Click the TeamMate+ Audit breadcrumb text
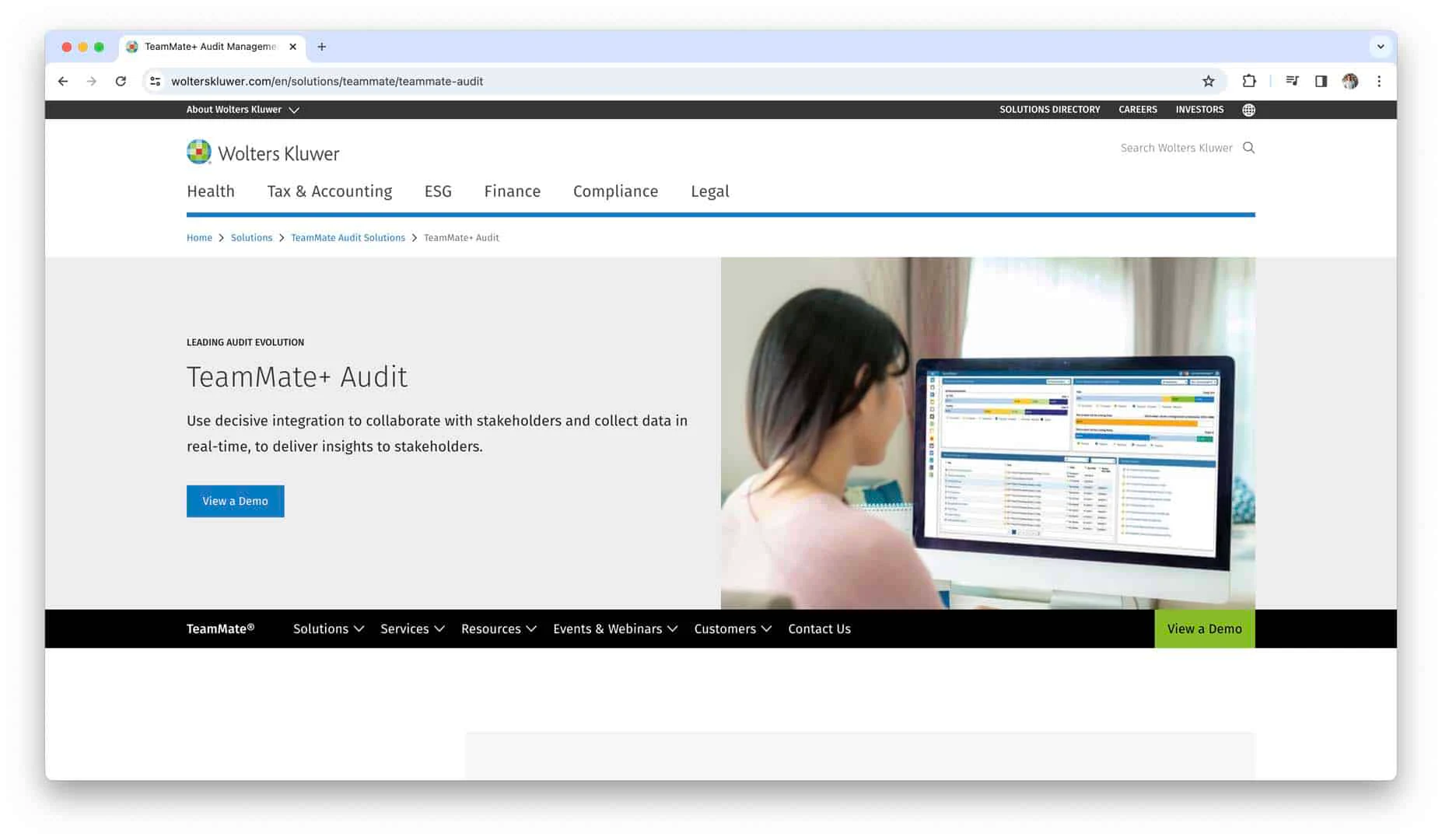This screenshot has height=840, width=1442. 461,238
